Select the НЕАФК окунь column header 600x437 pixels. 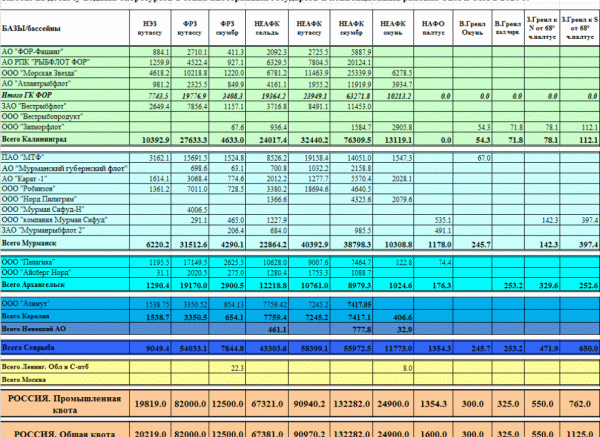tap(393, 28)
